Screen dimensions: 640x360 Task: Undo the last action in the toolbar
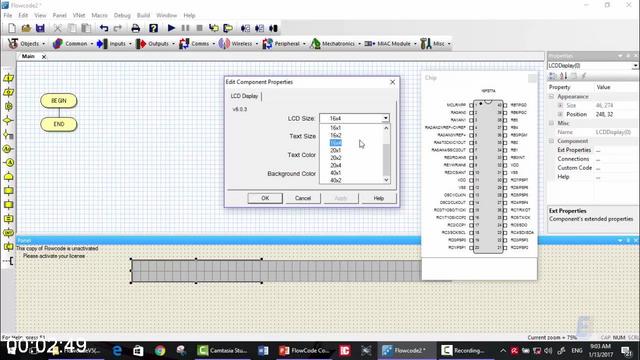[x=104, y=28]
